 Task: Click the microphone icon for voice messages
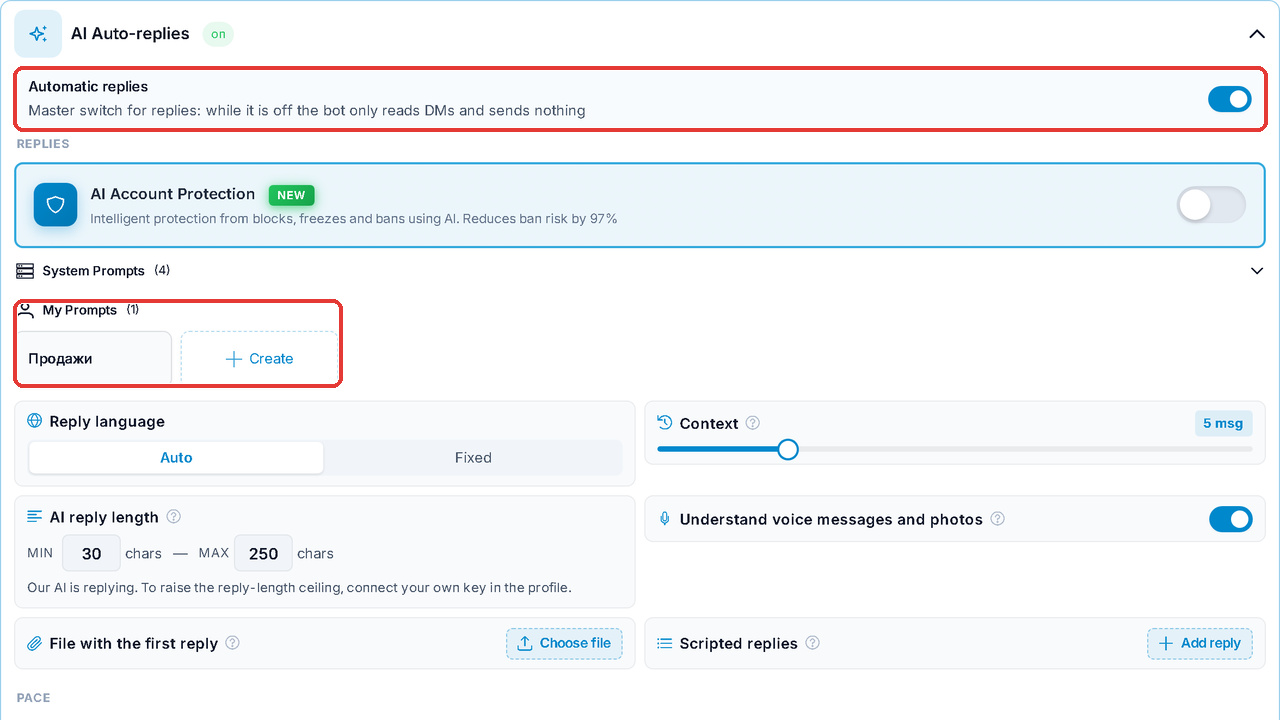665,519
